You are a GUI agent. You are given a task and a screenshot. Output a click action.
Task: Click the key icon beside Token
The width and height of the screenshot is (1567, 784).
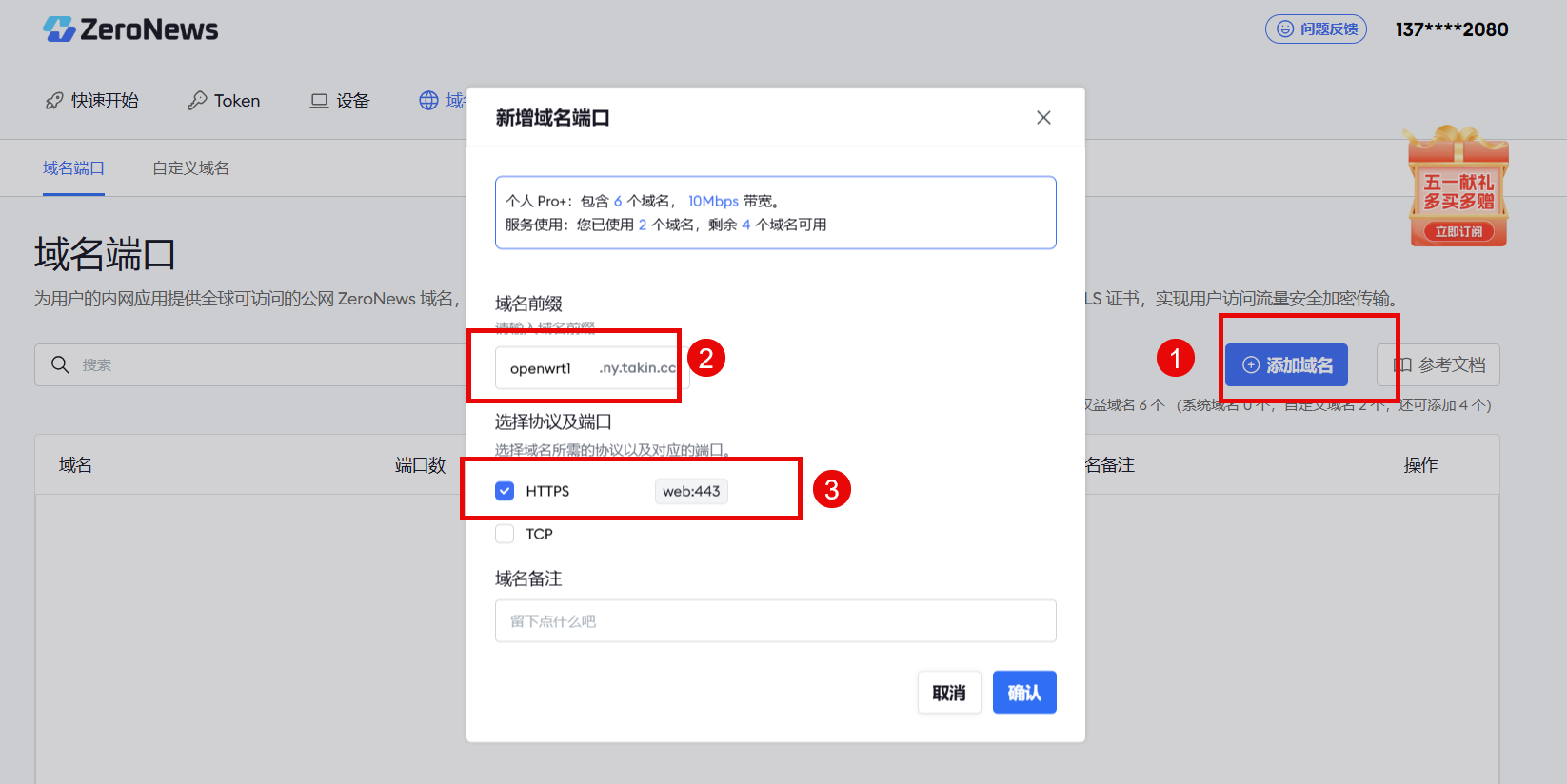(197, 101)
